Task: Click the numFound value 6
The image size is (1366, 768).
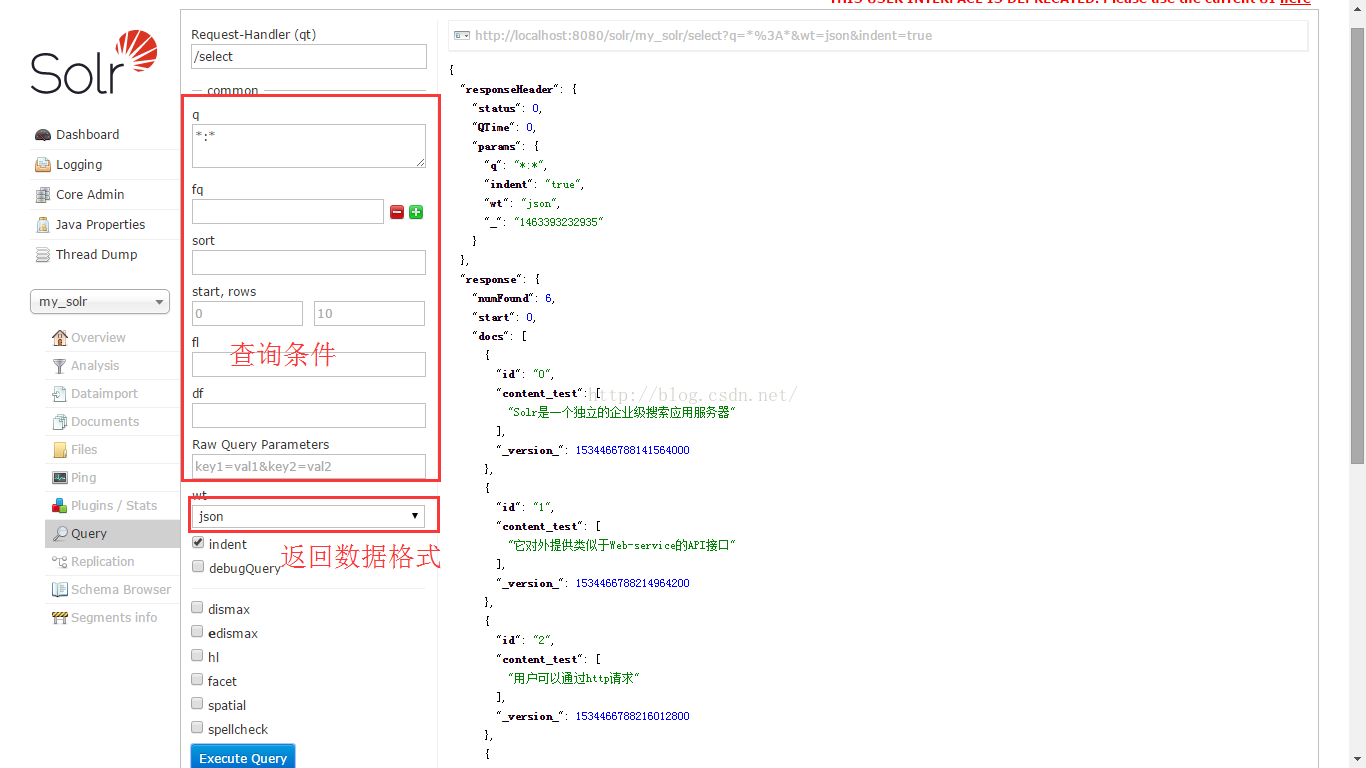Action: pos(548,298)
